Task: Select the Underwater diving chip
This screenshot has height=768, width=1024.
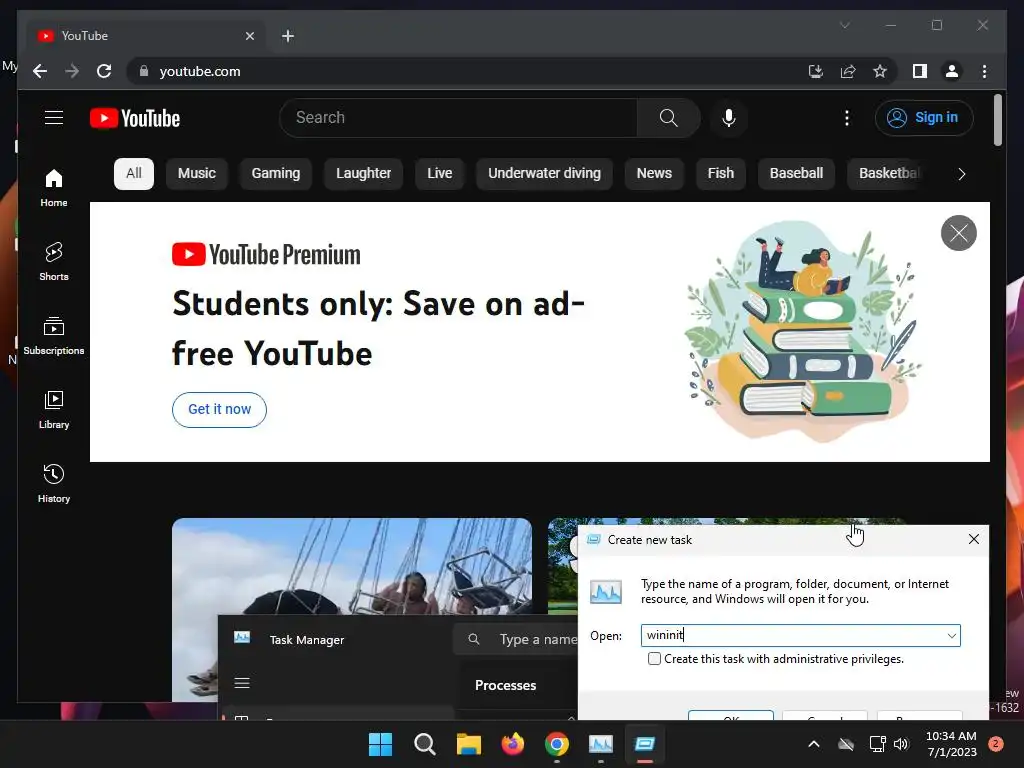Action: coord(544,174)
